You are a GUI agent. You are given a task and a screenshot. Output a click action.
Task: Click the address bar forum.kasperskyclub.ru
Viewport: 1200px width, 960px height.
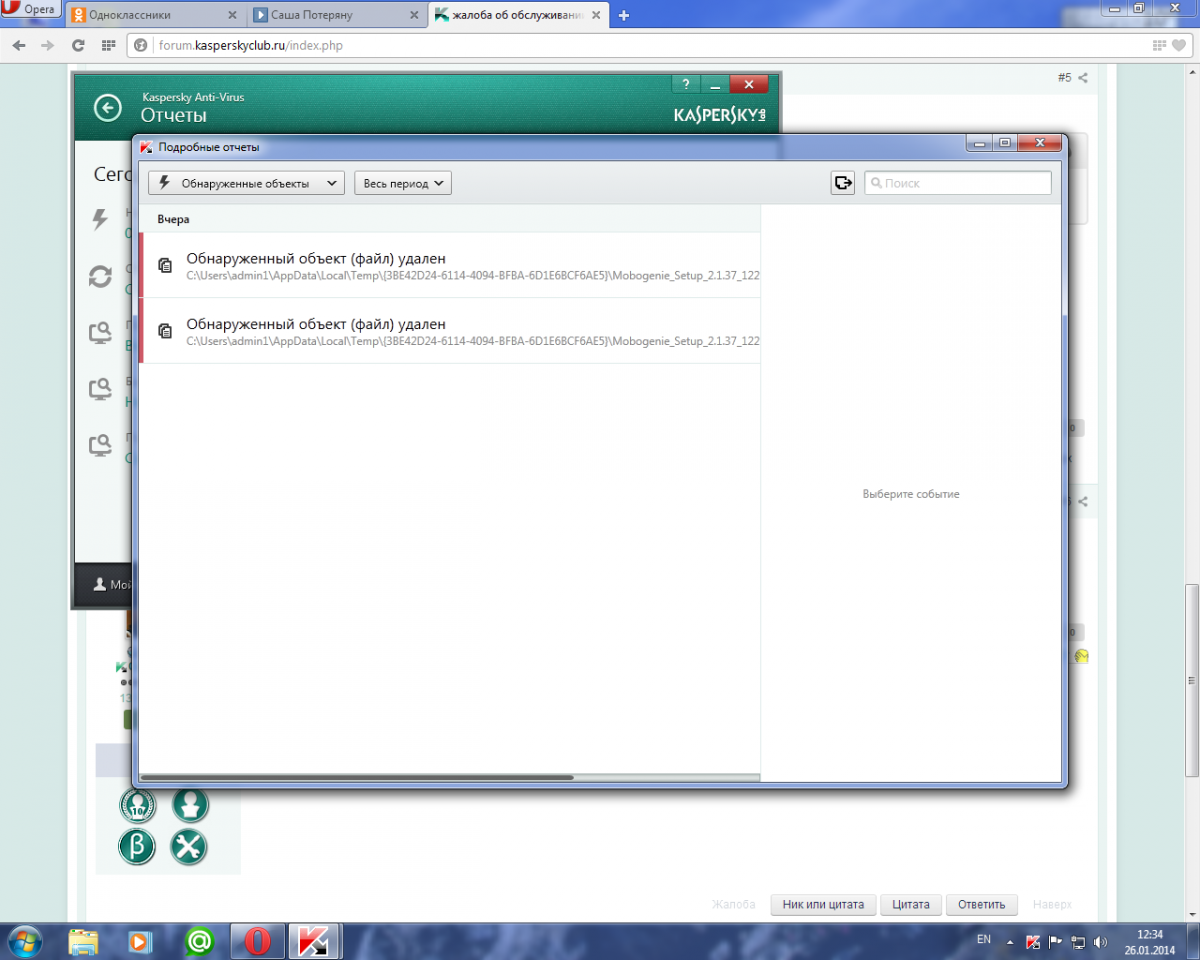[640, 45]
